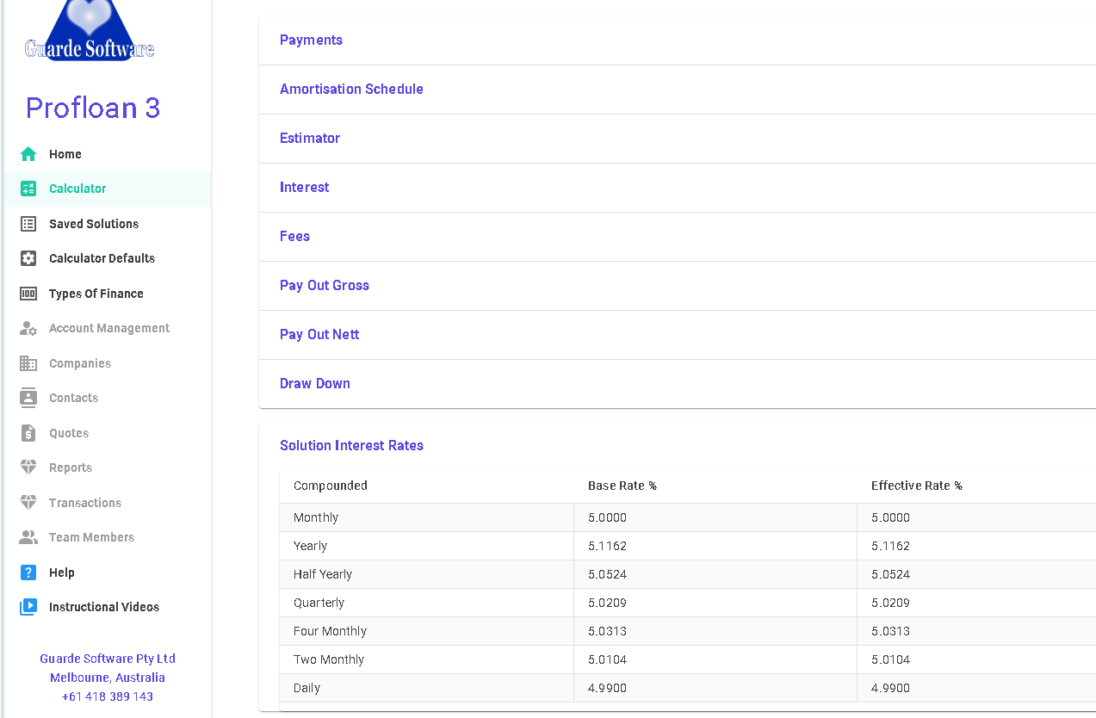Expand the Fees panel
1096x718 pixels.
click(677, 236)
